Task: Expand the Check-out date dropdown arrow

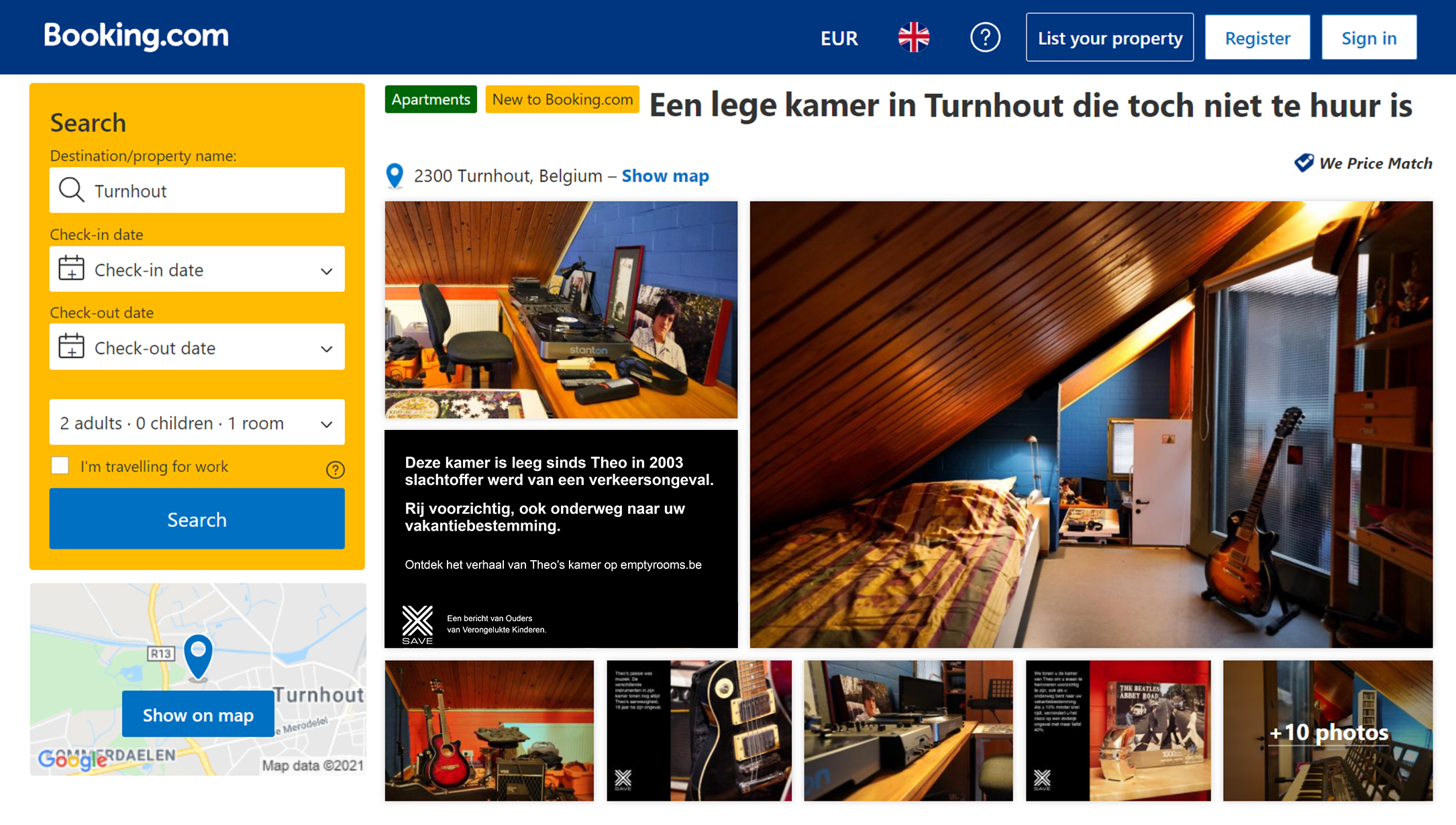Action: pos(327,349)
